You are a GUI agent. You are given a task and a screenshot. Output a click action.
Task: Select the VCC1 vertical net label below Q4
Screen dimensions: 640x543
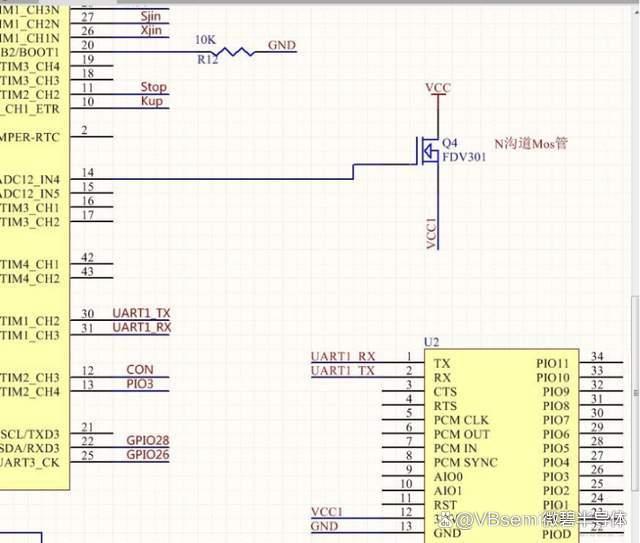click(431, 233)
